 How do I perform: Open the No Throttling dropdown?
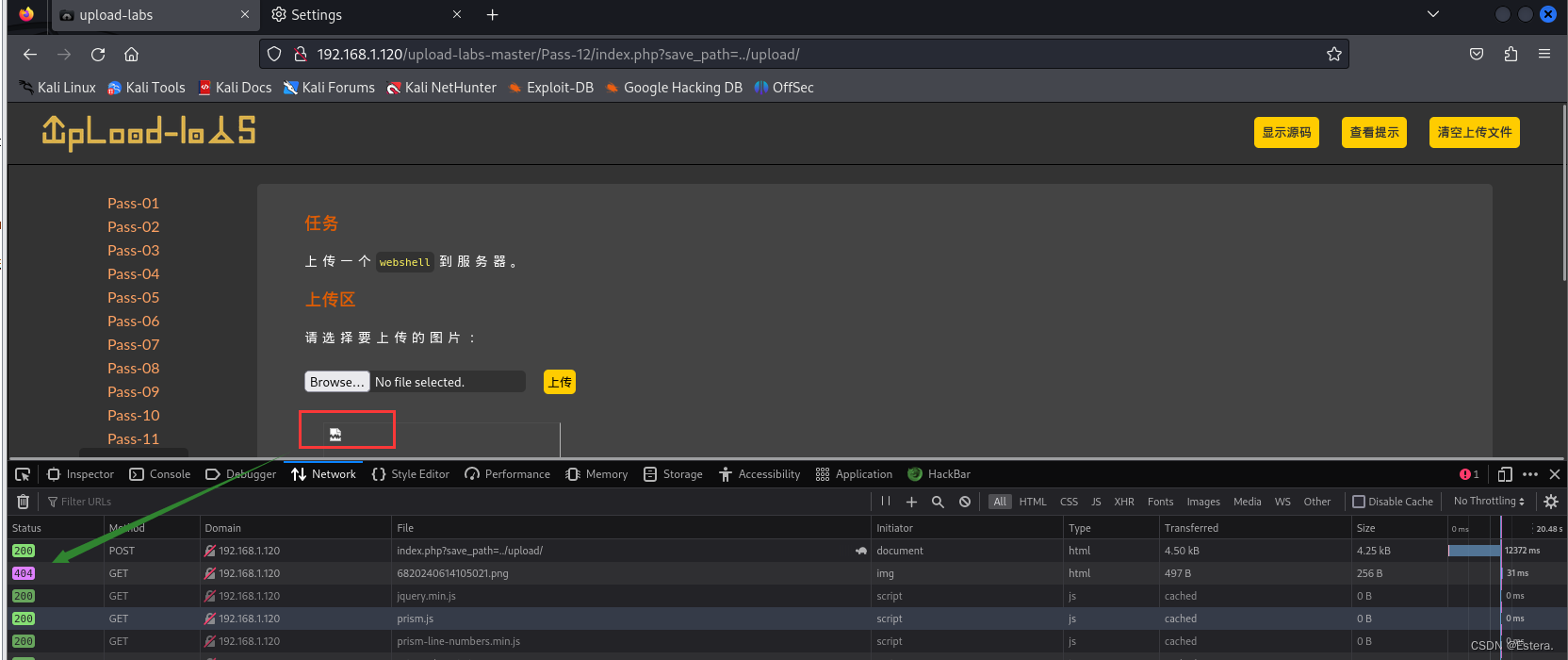1489,502
